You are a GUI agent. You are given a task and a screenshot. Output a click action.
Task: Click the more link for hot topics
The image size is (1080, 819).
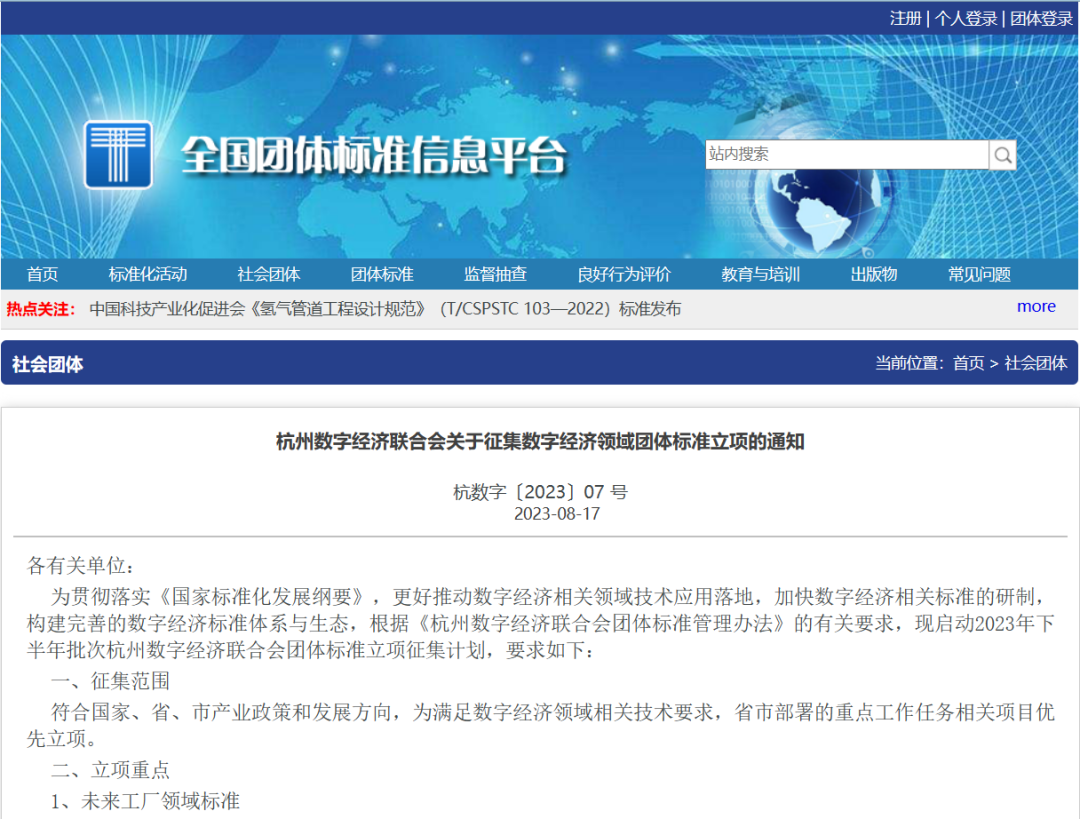coord(1036,307)
